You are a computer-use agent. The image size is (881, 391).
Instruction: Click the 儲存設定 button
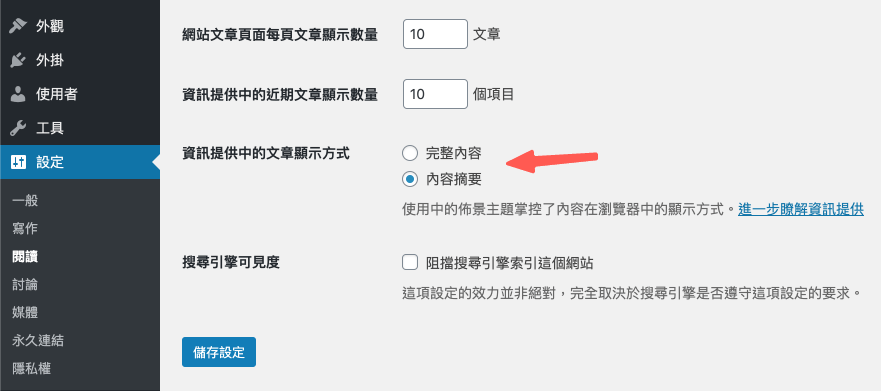(x=219, y=352)
